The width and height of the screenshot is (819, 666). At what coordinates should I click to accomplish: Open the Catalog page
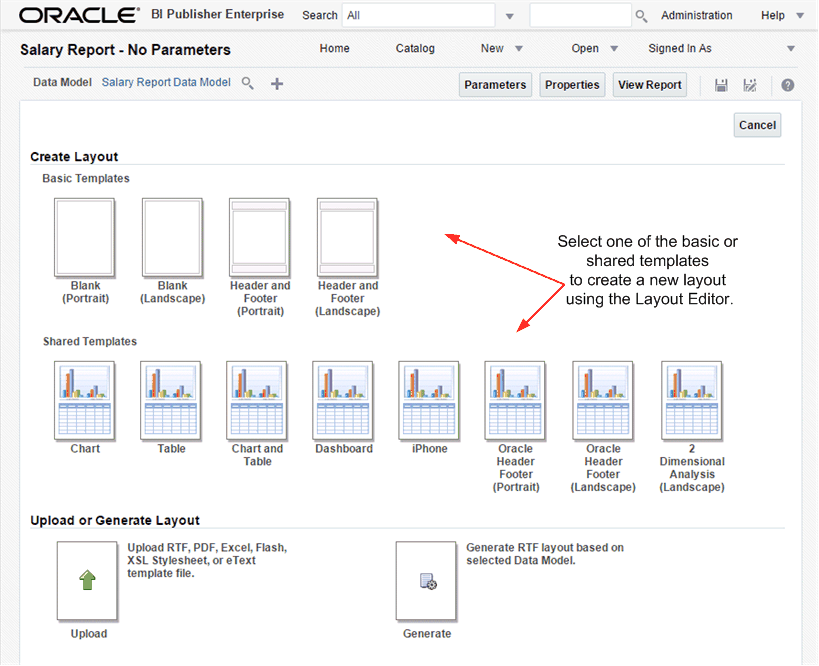(x=415, y=48)
